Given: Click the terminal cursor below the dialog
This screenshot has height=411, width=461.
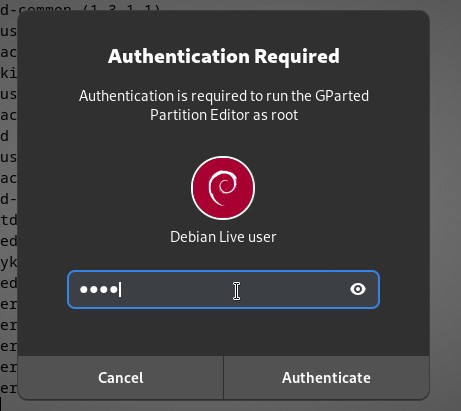Looking at the screenshot, I should [1, 404].
